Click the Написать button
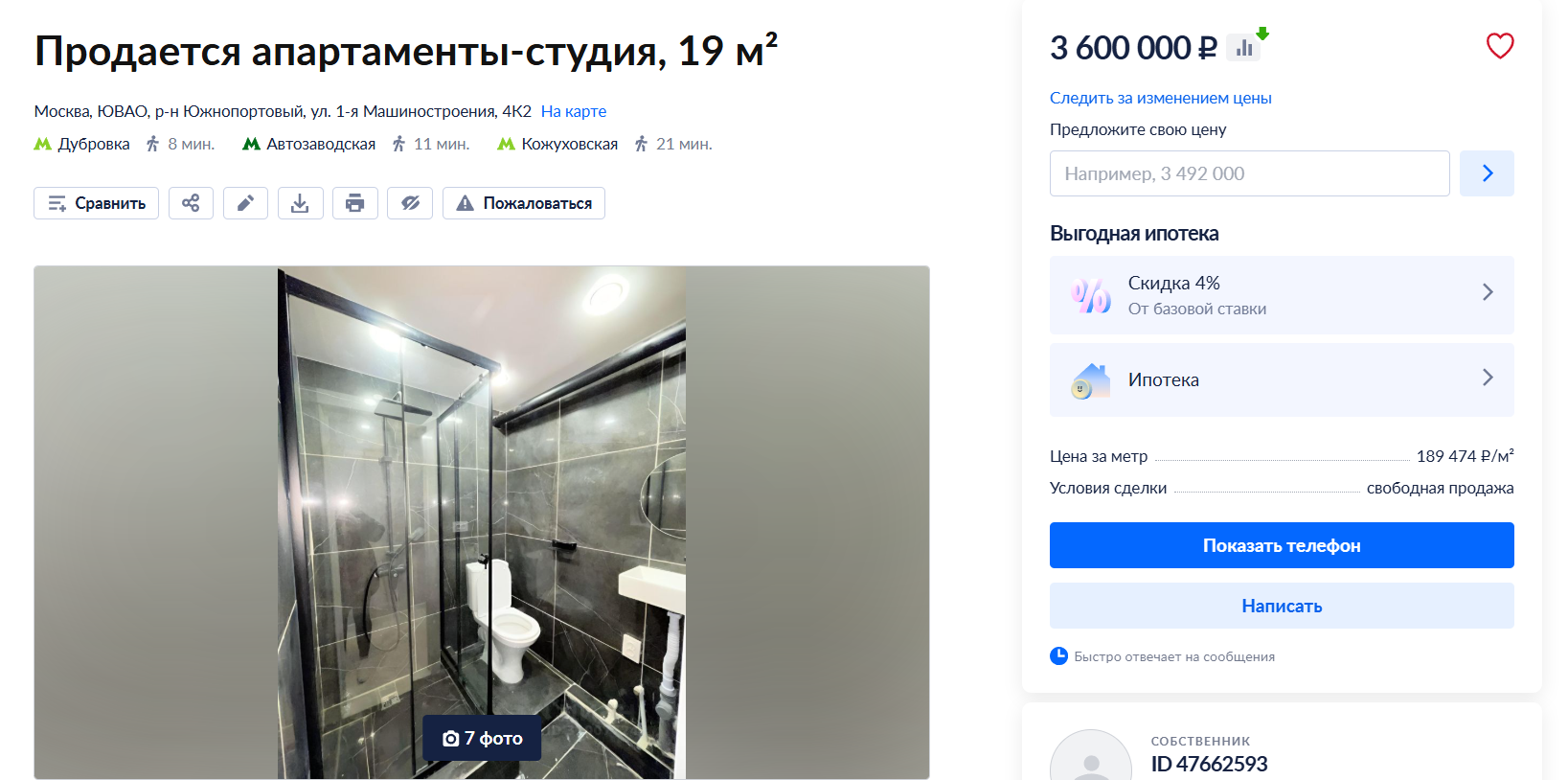Viewport: 1568px width, 780px height. pos(1282,606)
